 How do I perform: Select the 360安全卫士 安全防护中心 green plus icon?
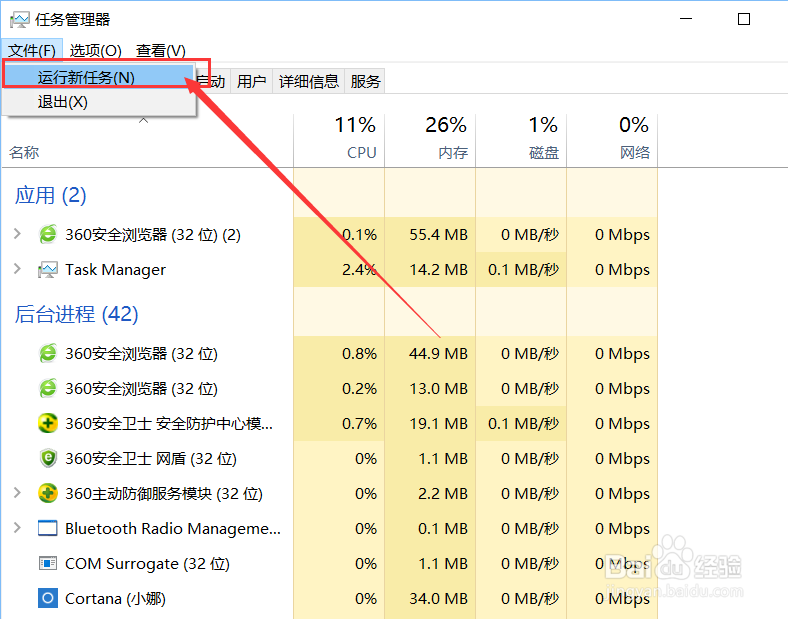(48, 424)
